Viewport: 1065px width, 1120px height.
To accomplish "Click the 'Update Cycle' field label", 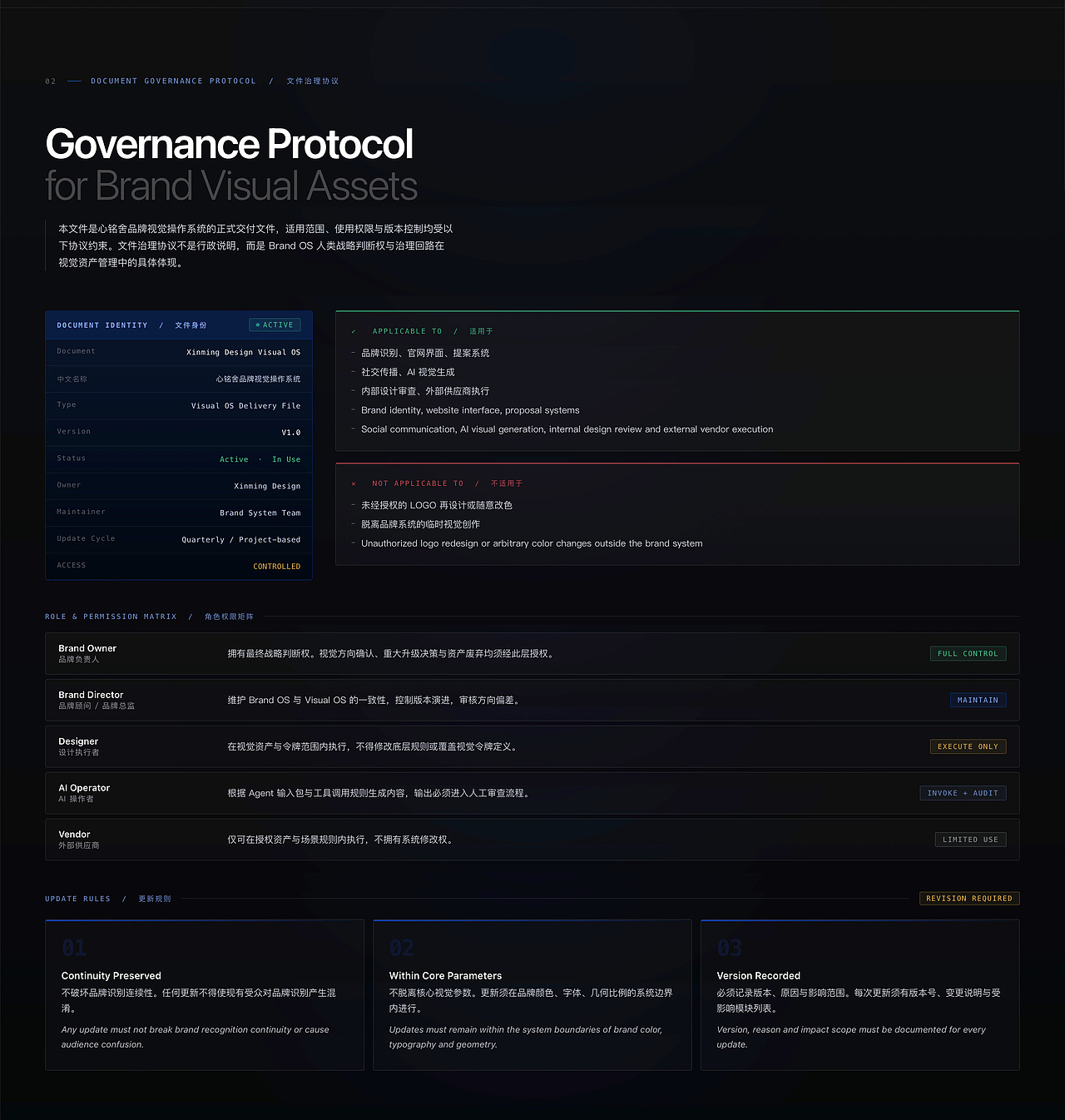I will [86, 538].
